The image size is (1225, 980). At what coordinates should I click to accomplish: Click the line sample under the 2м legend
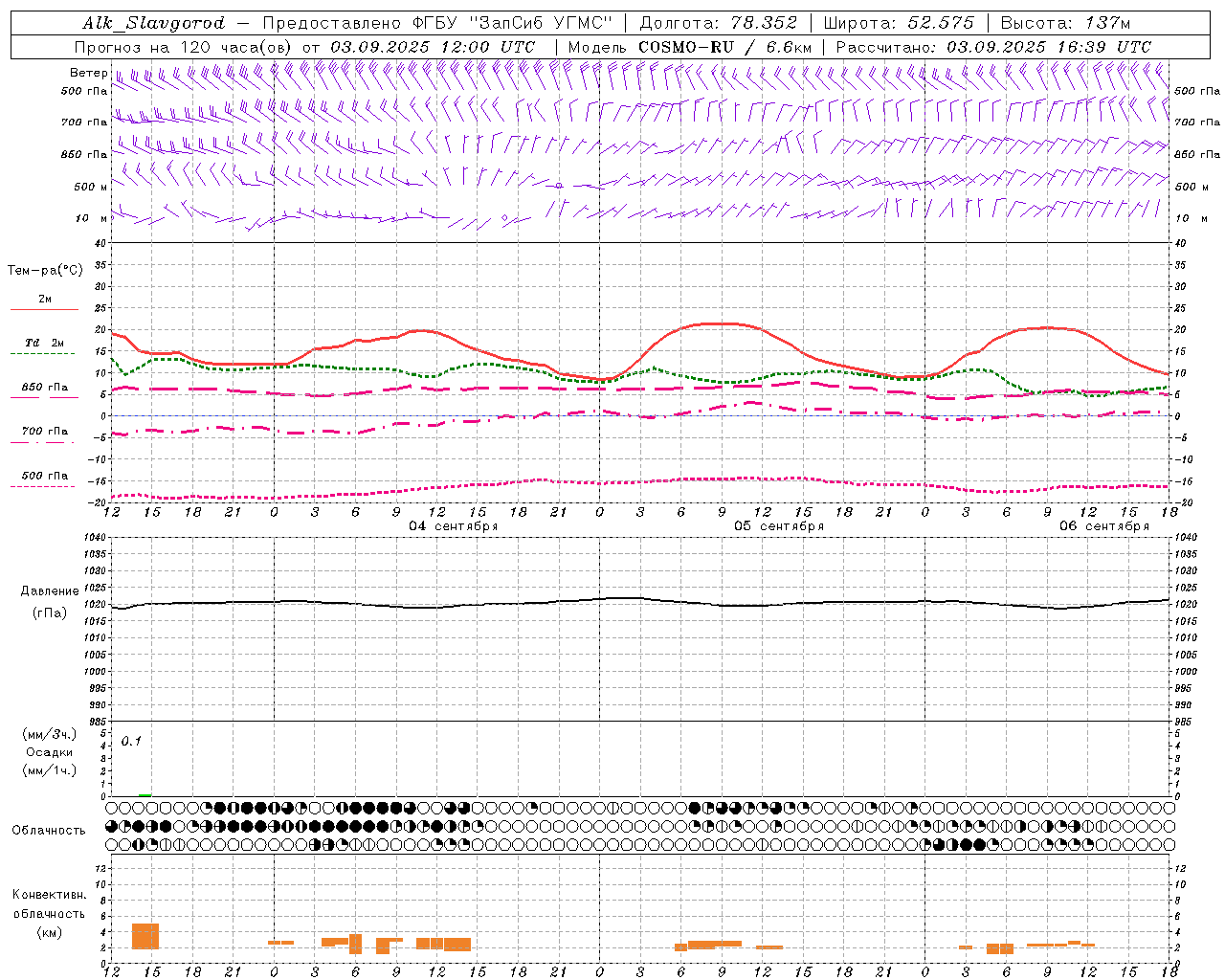tap(44, 309)
